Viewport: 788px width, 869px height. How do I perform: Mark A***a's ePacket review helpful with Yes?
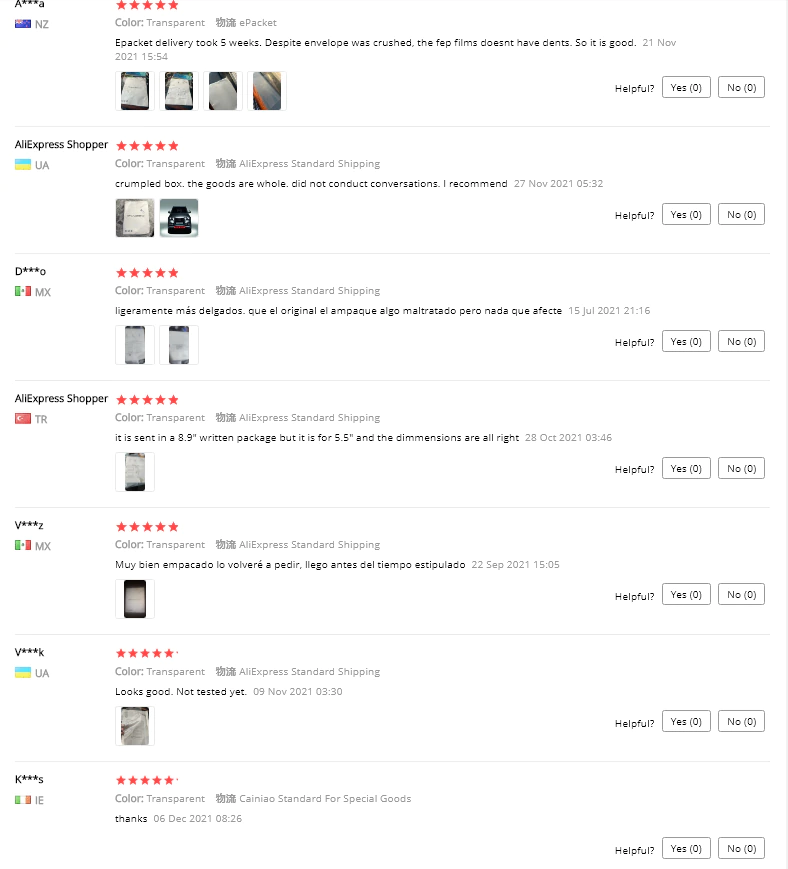[x=686, y=87]
